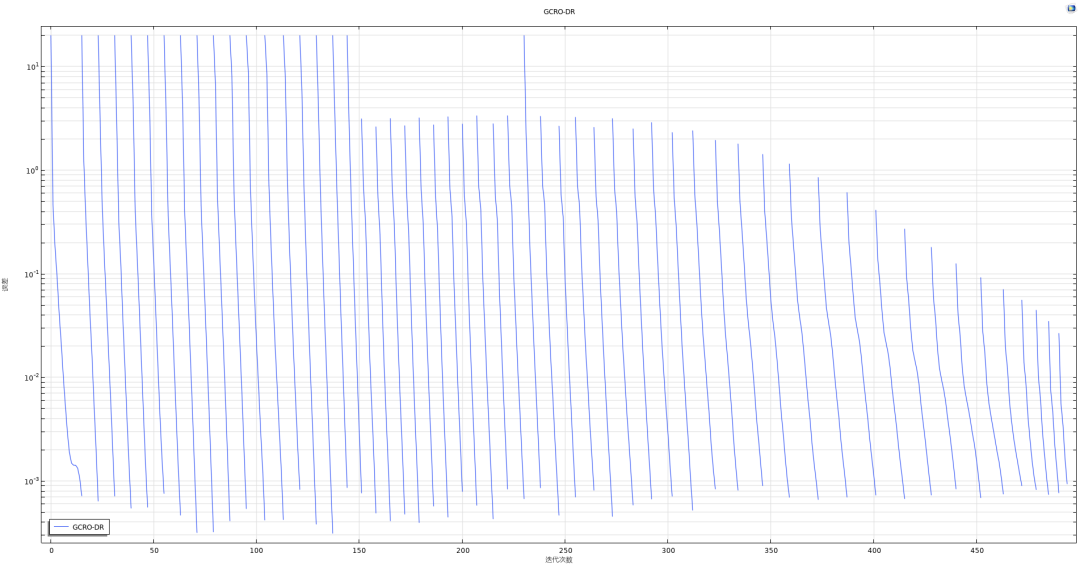Click the x-axis tick label 450
Screen dimensions: 1080x566
(977, 551)
